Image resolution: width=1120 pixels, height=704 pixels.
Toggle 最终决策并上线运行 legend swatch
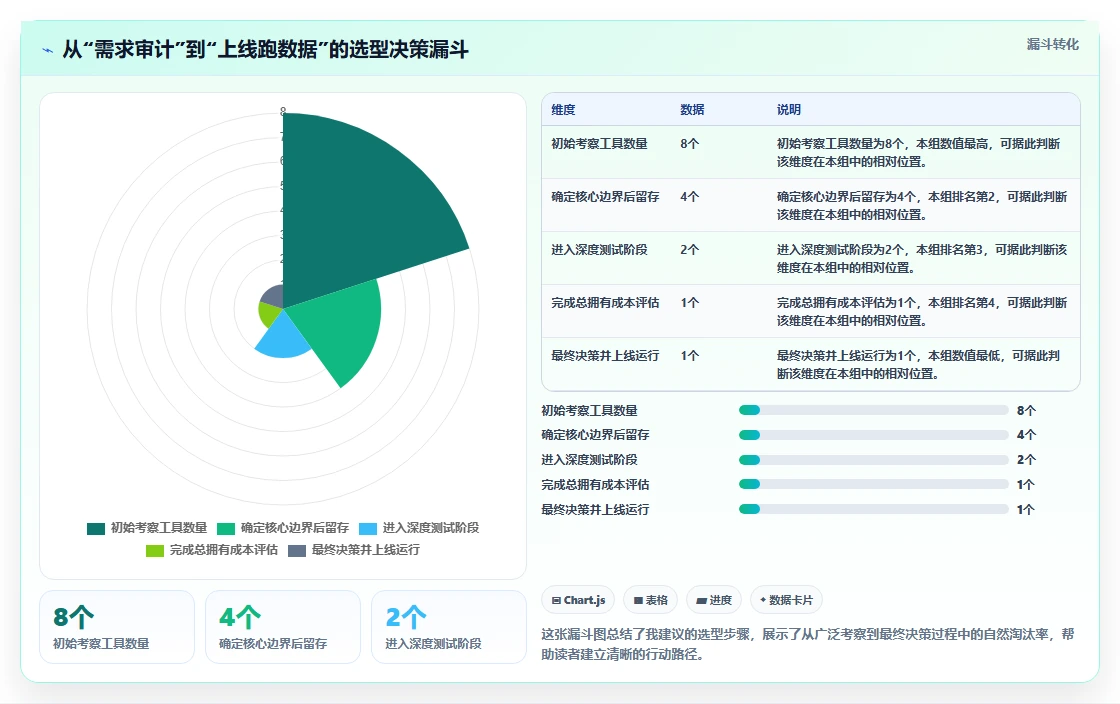pyautogui.click(x=297, y=550)
